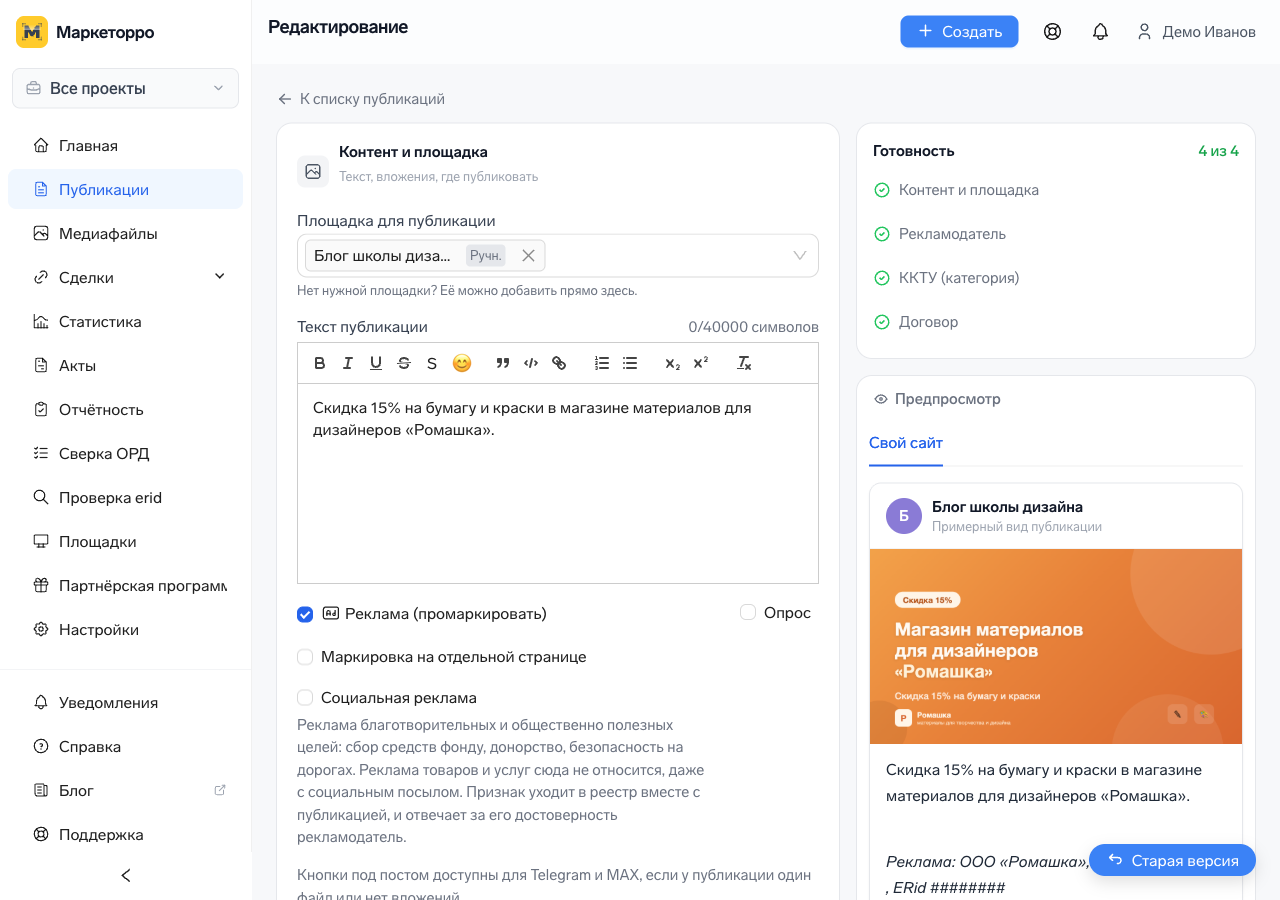The width and height of the screenshot is (1280, 900).
Task: Create numbered list in editor
Action: pyautogui.click(x=602, y=363)
